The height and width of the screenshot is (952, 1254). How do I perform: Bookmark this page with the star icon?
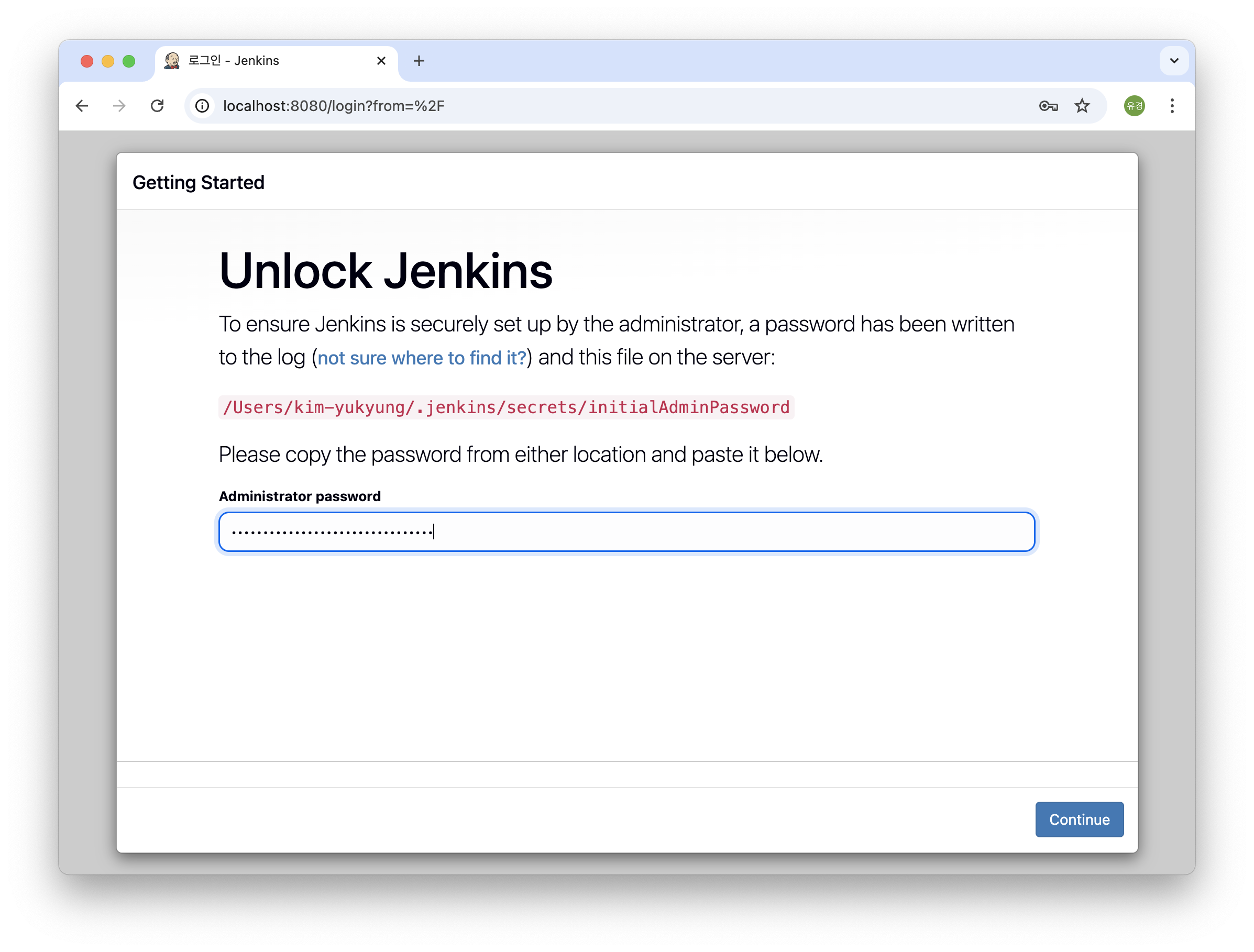click(x=1082, y=106)
